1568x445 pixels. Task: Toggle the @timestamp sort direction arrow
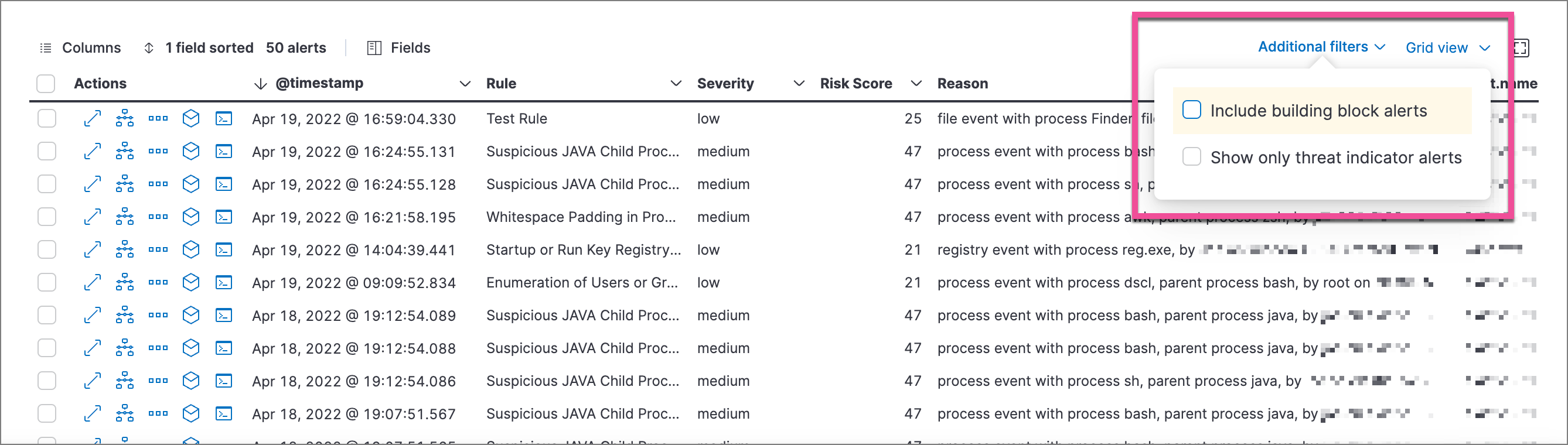pyautogui.click(x=261, y=83)
